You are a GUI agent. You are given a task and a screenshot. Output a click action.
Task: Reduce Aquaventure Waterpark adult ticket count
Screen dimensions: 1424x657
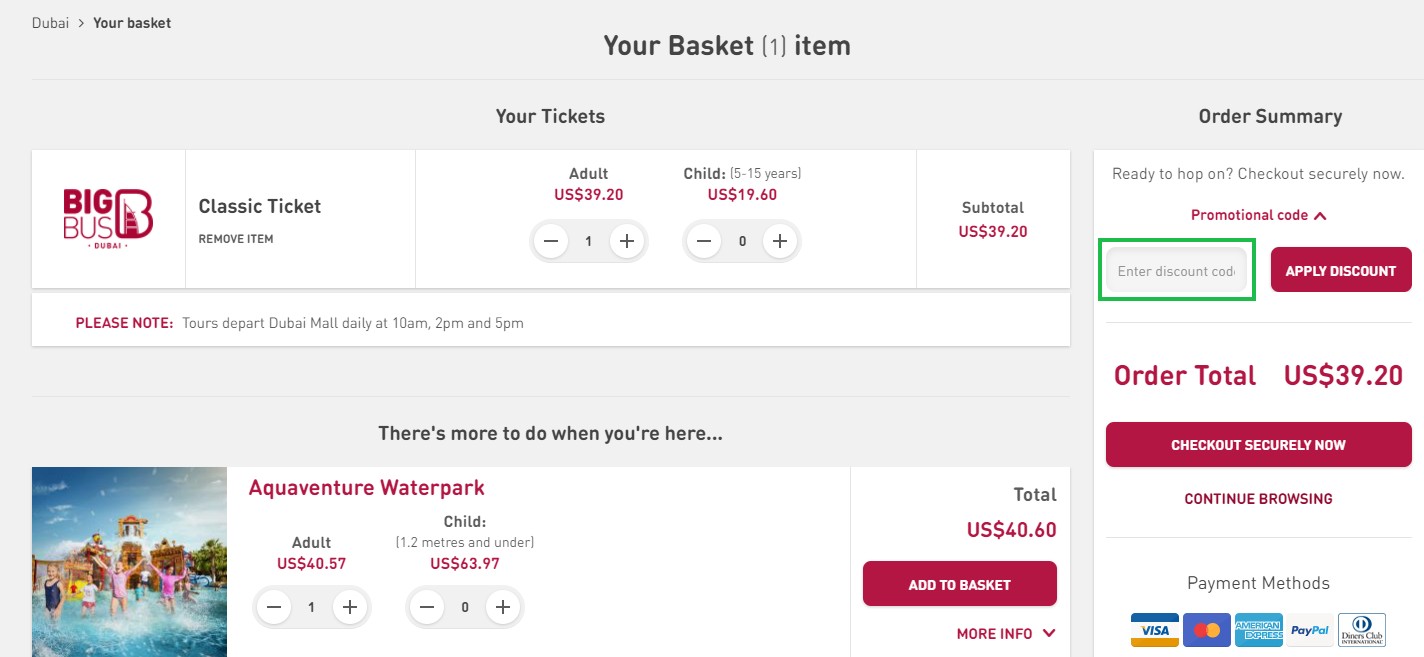[x=273, y=607]
